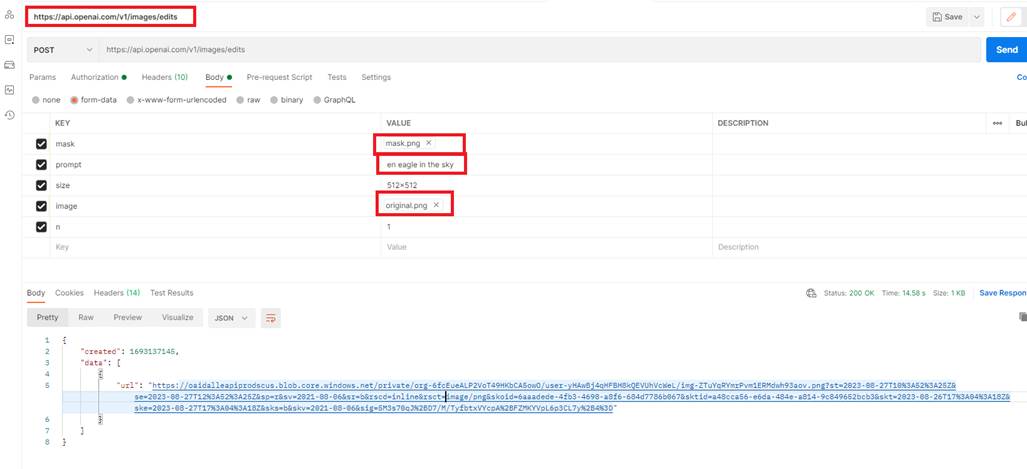Select the GraphQL body radio button
The image size is (1027, 469).
317,100
